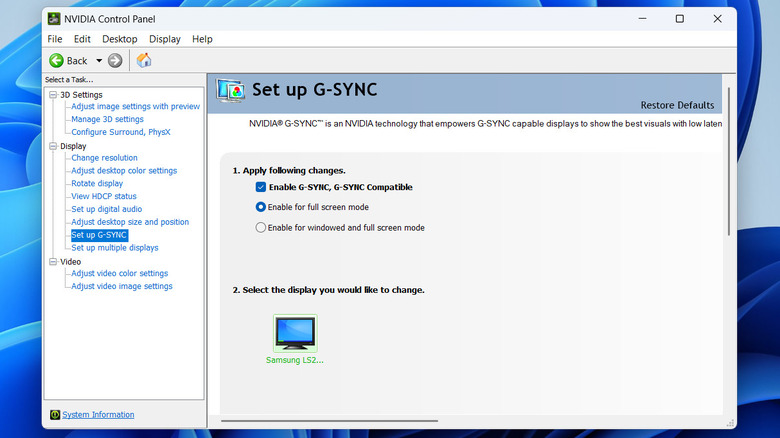This screenshot has width=780, height=438.
Task: Select Enable for full screen mode
Action: (261, 207)
